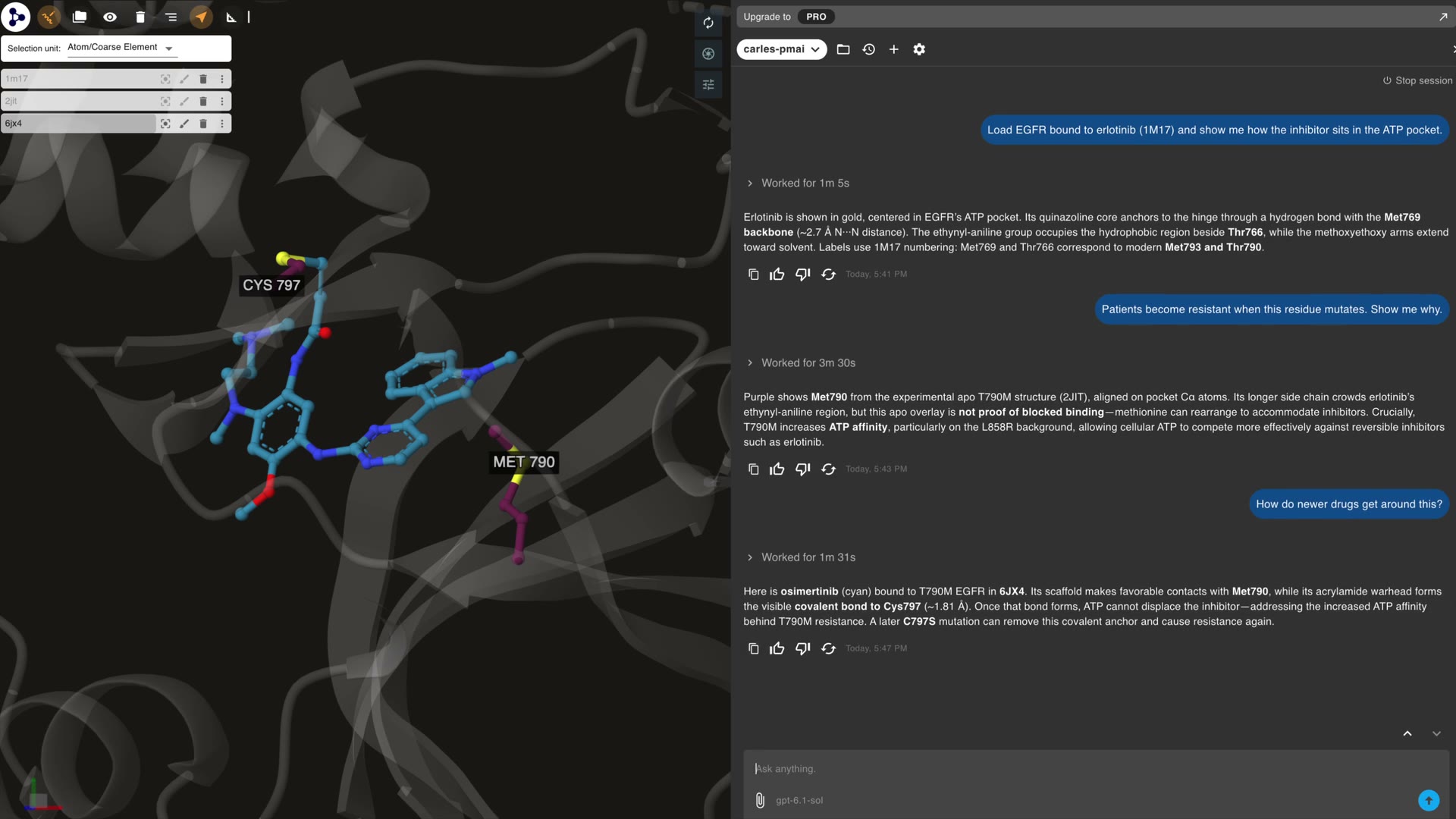Open chat settings gear icon
Image resolution: width=1456 pixels, height=819 pixels.
point(919,49)
